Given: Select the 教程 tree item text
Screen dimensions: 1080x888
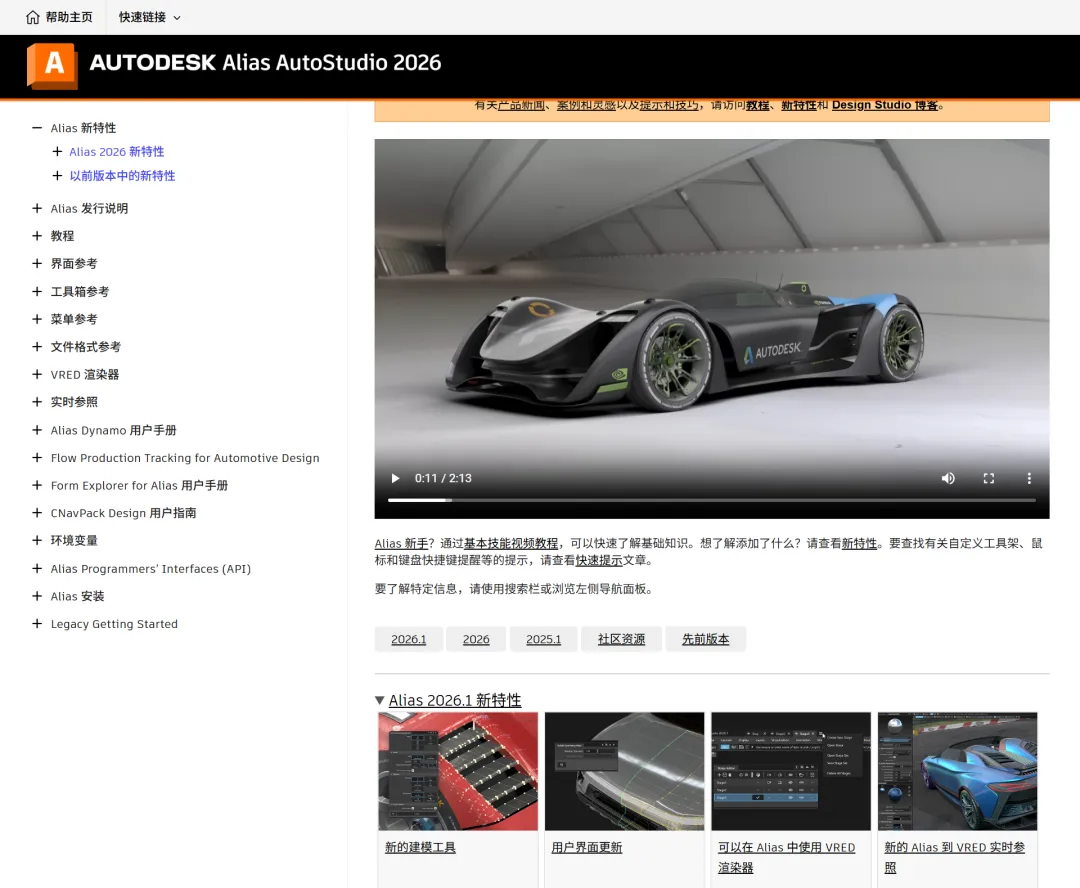Looking at the screenshot, I should pos(62,236).
